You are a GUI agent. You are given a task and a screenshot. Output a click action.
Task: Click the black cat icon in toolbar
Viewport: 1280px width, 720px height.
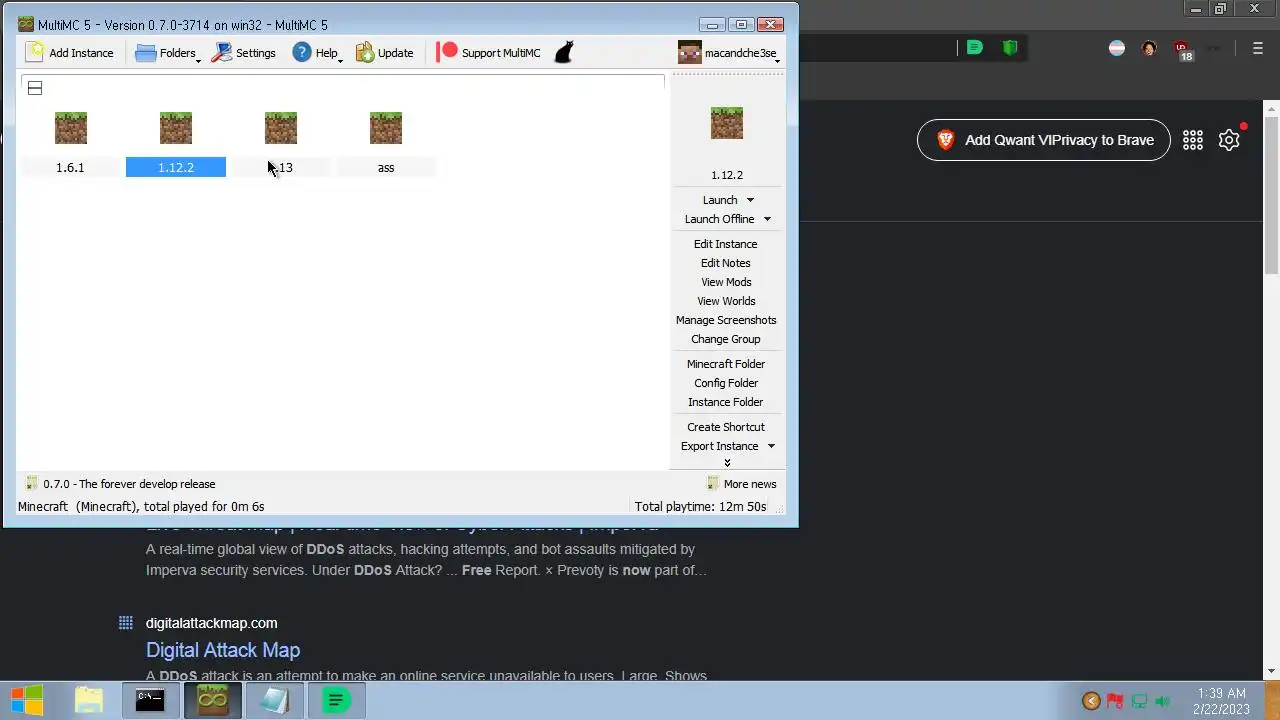pyautogui.click(x=564, y=53)
